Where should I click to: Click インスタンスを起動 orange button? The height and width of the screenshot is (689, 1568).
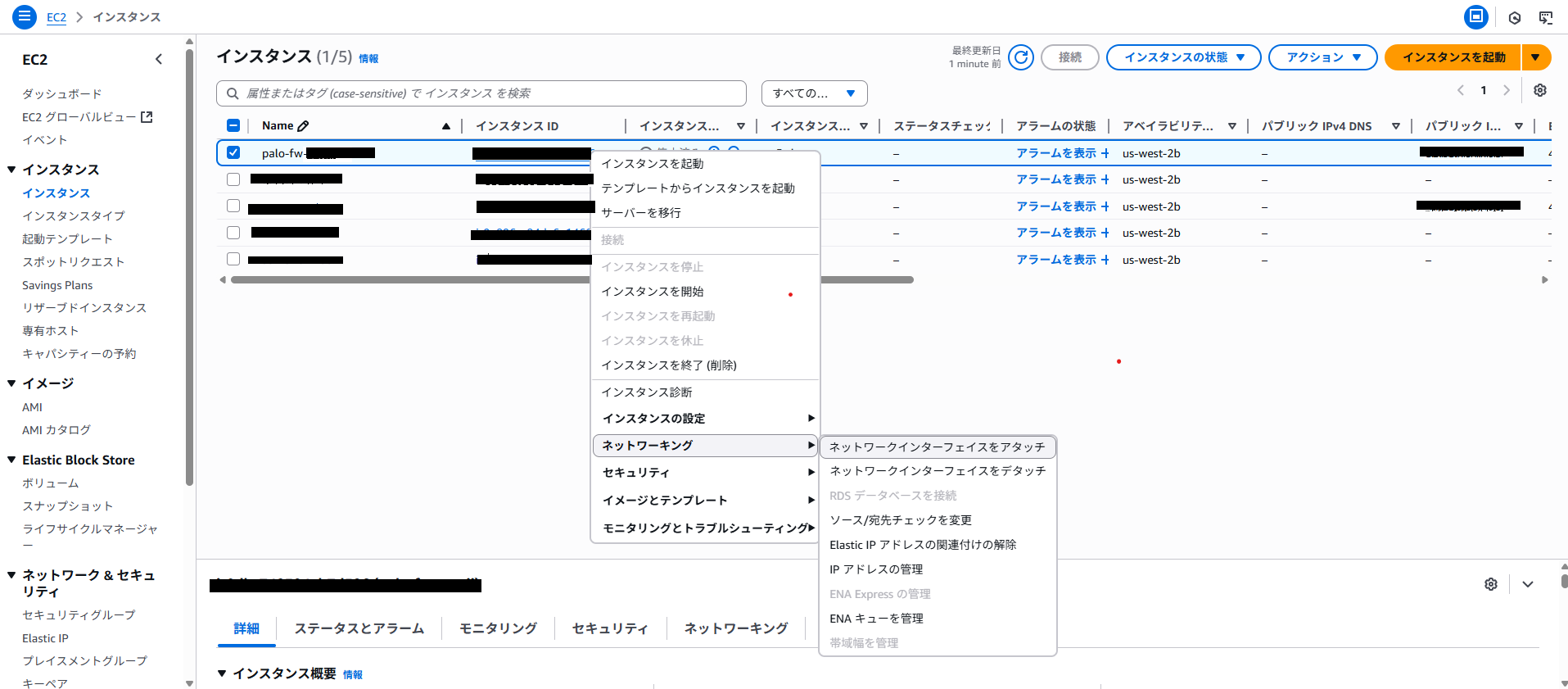click(1453, 57)
